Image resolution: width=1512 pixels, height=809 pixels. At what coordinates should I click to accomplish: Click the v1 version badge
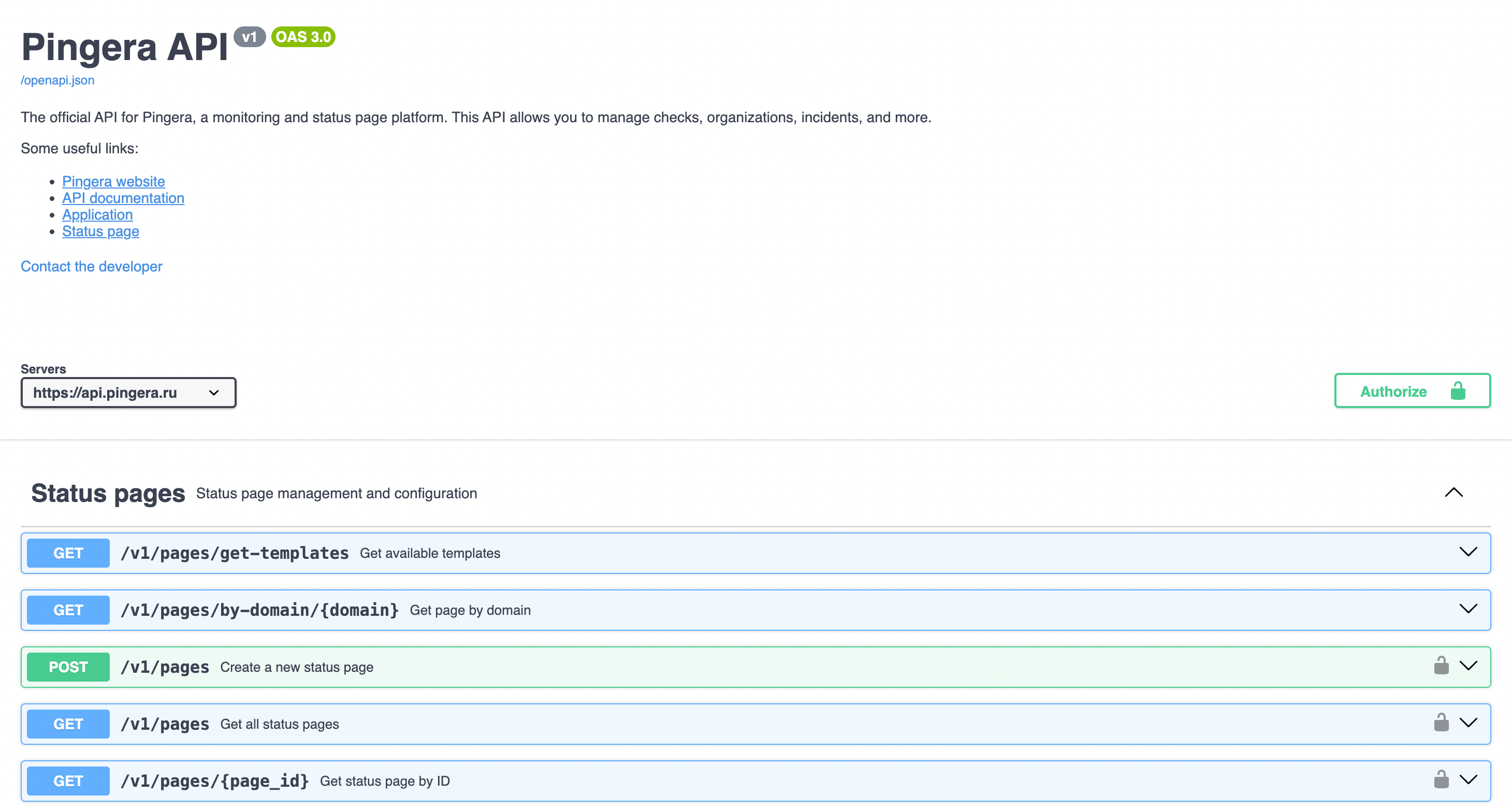pyautogui.click(x=250, y=37)
